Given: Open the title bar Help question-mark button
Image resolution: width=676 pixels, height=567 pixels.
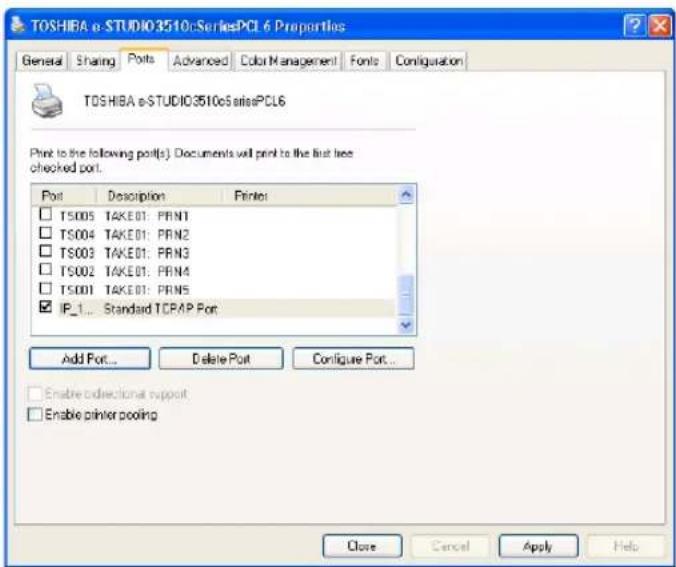Looking at the screenshot, I should coord(634,26).
